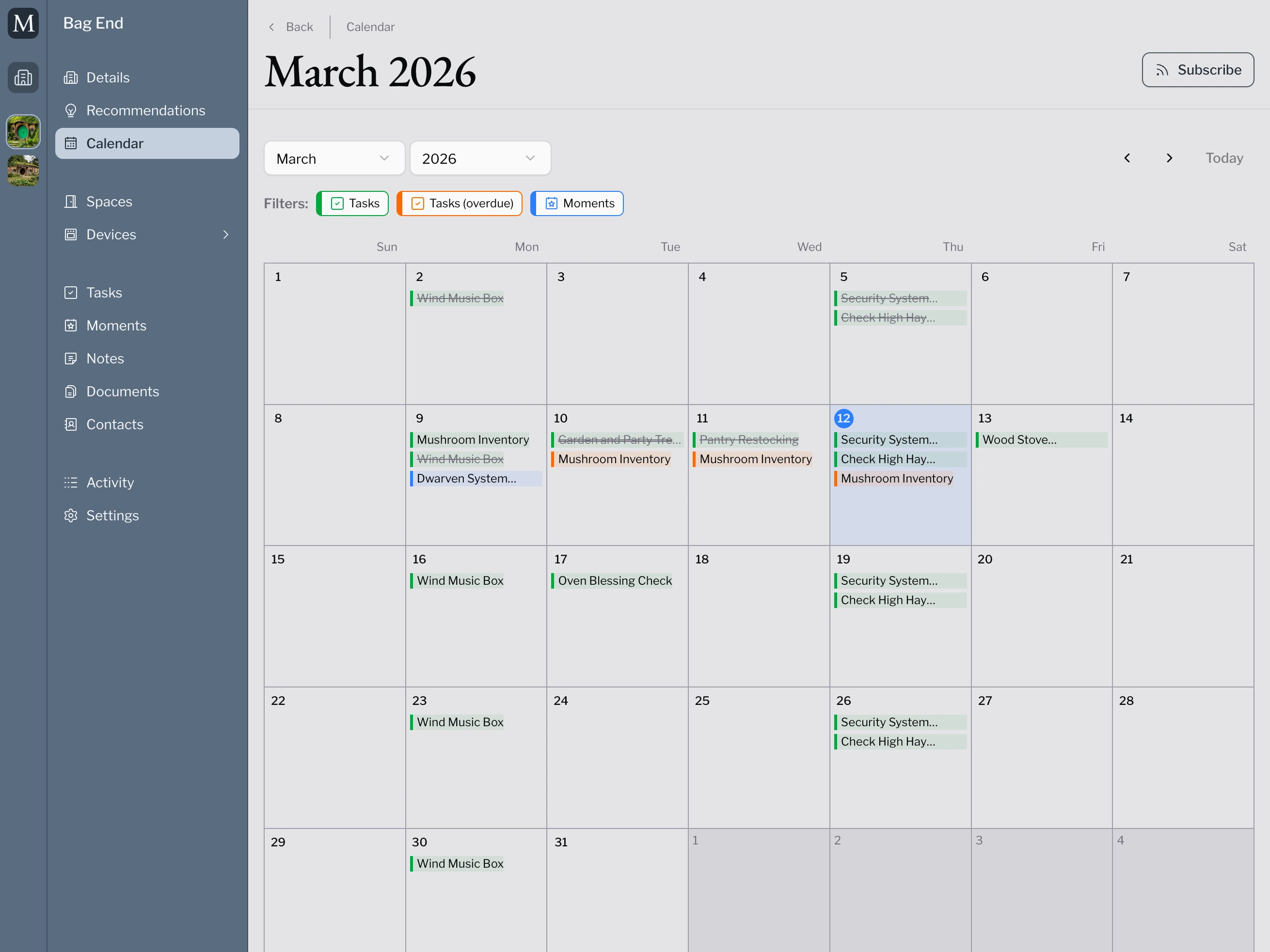The width and height of the screenshot is (1270, 952).
Task: Toggle the Tasks (overdue) filter
Action: (460, 203)
